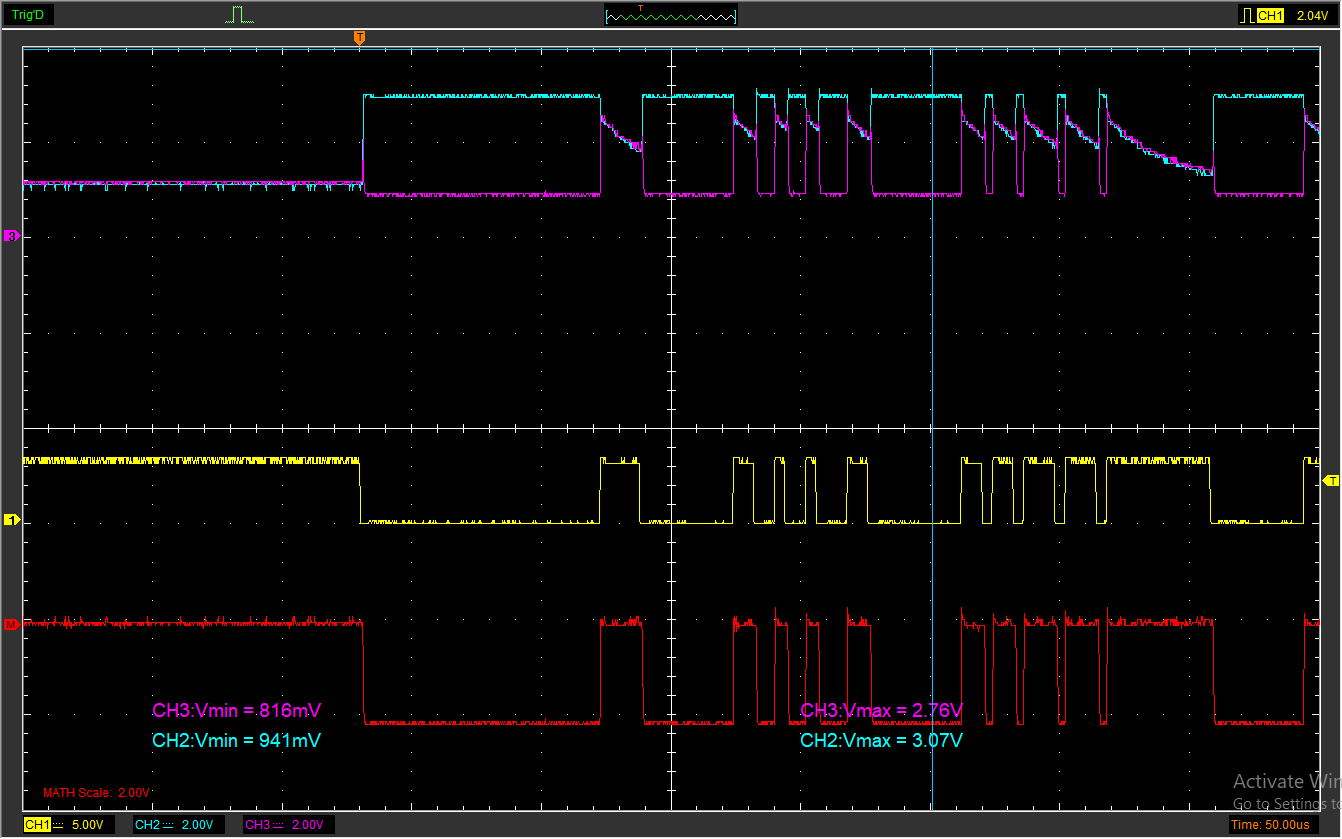Click the CH3:Vmin = 816mV measurement
Image resolution: width=1342 pixels, height=839 pixels.
click(x=237, y=711)
